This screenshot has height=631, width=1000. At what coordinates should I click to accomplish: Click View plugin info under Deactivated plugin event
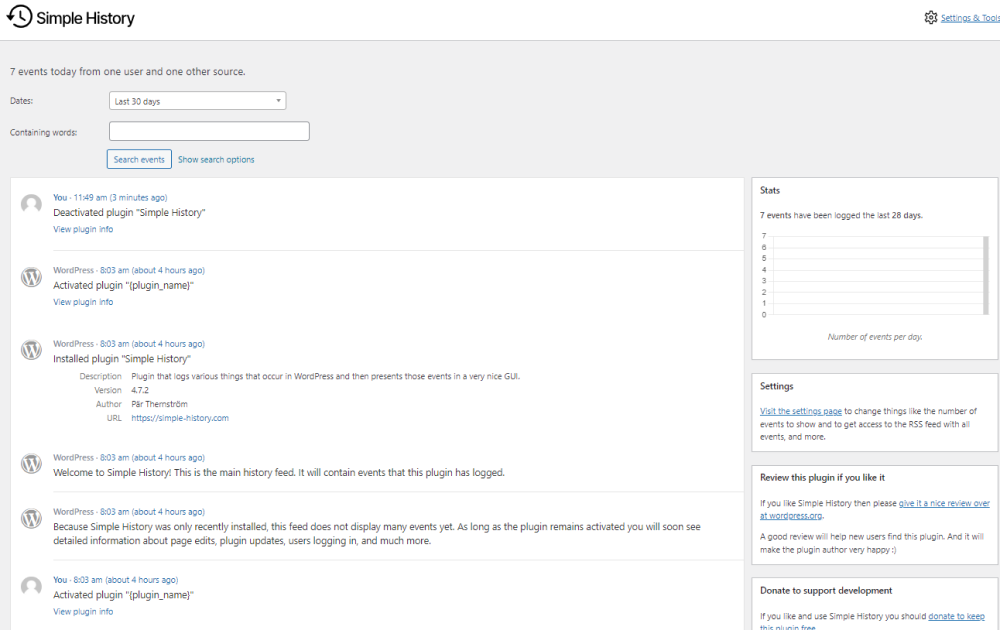click(83, 229)
